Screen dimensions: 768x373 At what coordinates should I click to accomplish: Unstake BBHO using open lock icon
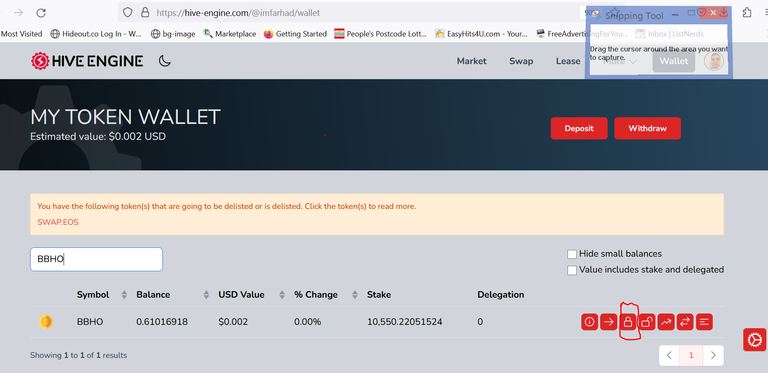(x=647, y=322)
